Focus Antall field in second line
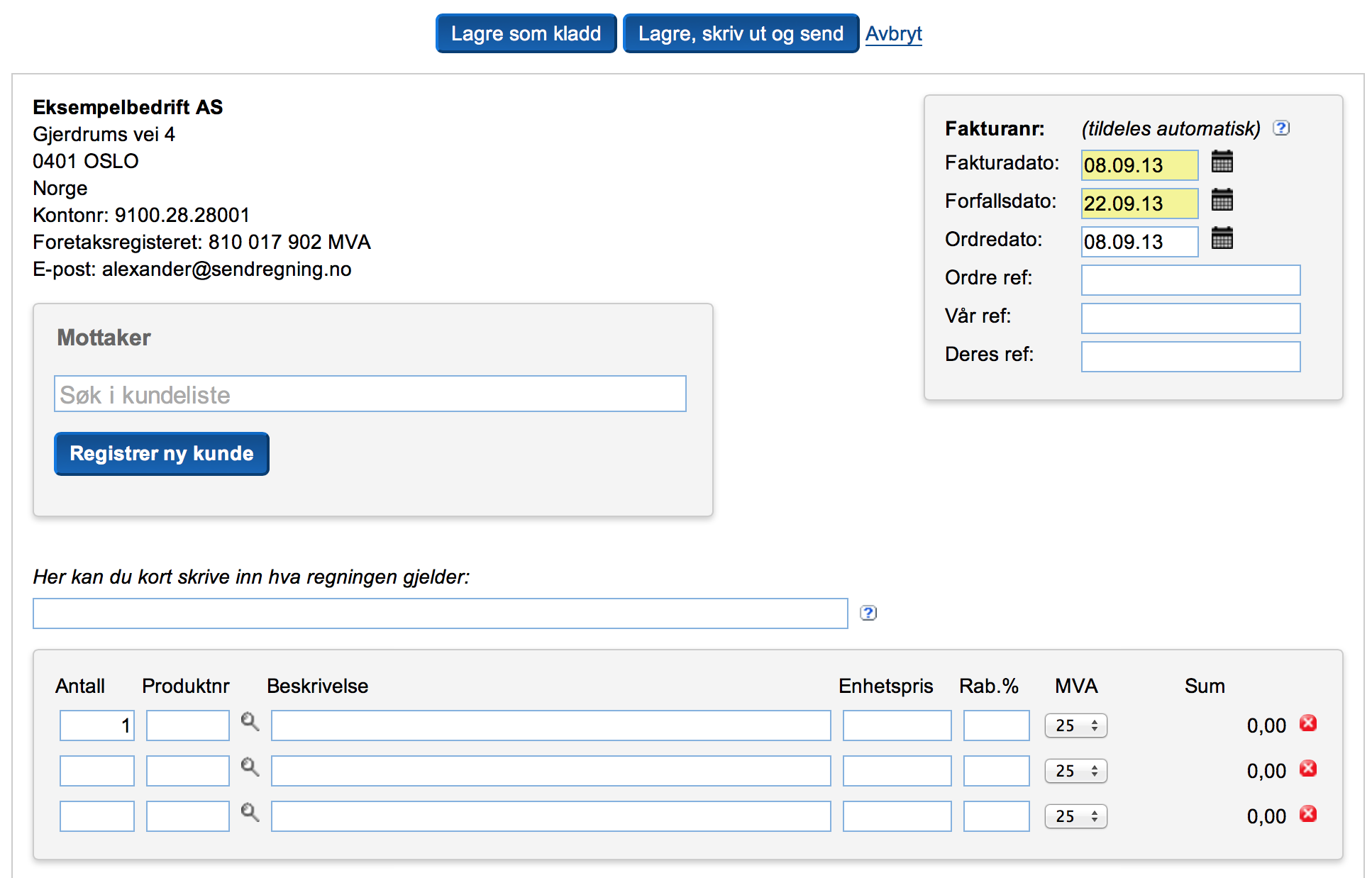The width and height of the screenshot is (1372, 878). 97,771
